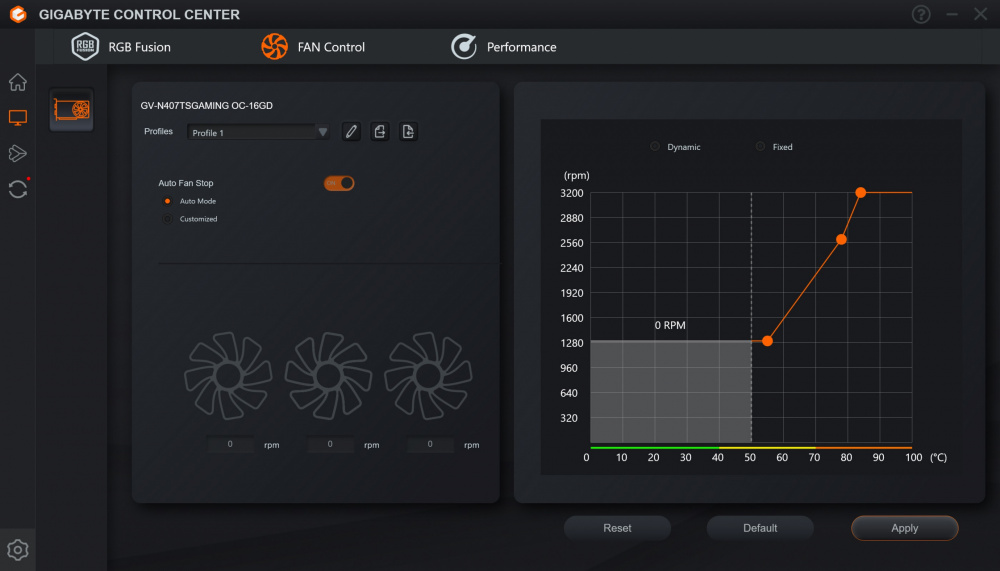The width and height of the screenshot is (1000, 571).
Task: Open the RGB Fusion tab
Action: click(x=121, y=47)
